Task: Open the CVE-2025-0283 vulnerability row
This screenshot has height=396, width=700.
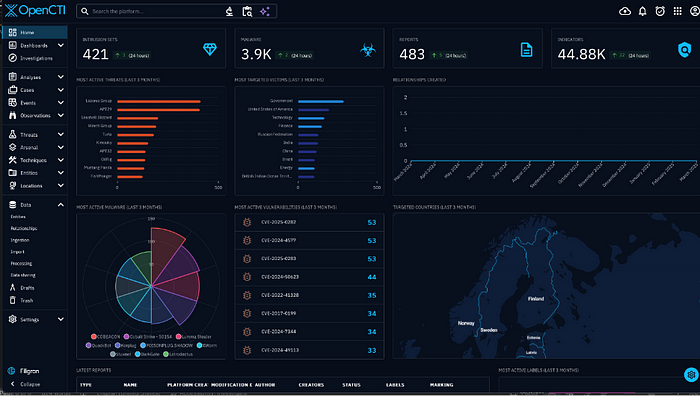Action: point(309,259)
